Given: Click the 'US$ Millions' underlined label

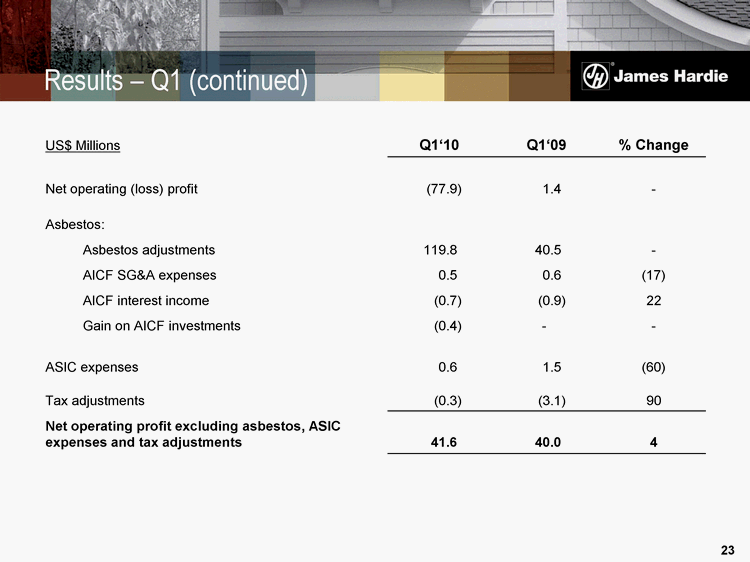Looking at the screenshot, I should 83,146.
